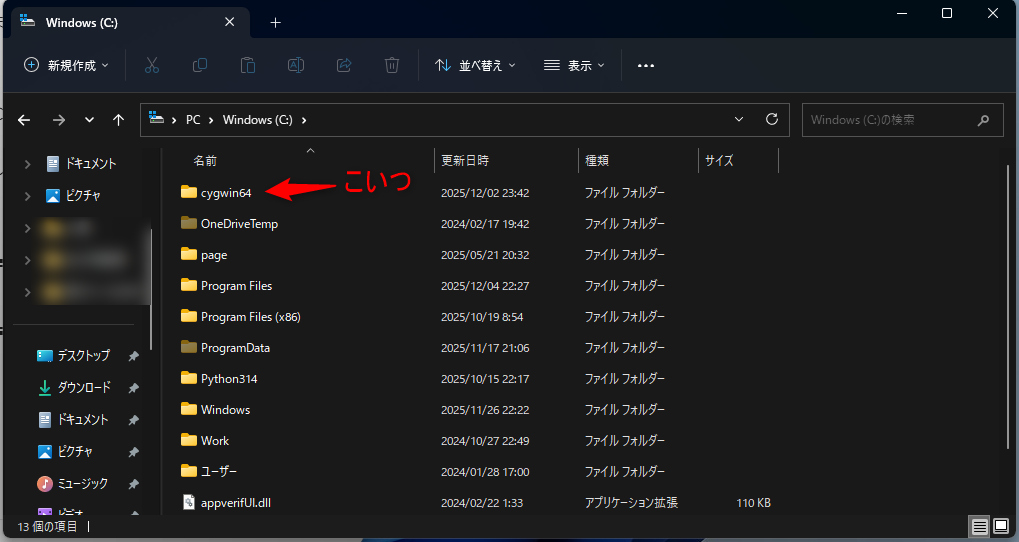Open ダウンロード in quick access
The width and height of the screenshot is (1019, 542).
(x=84, y=388)
